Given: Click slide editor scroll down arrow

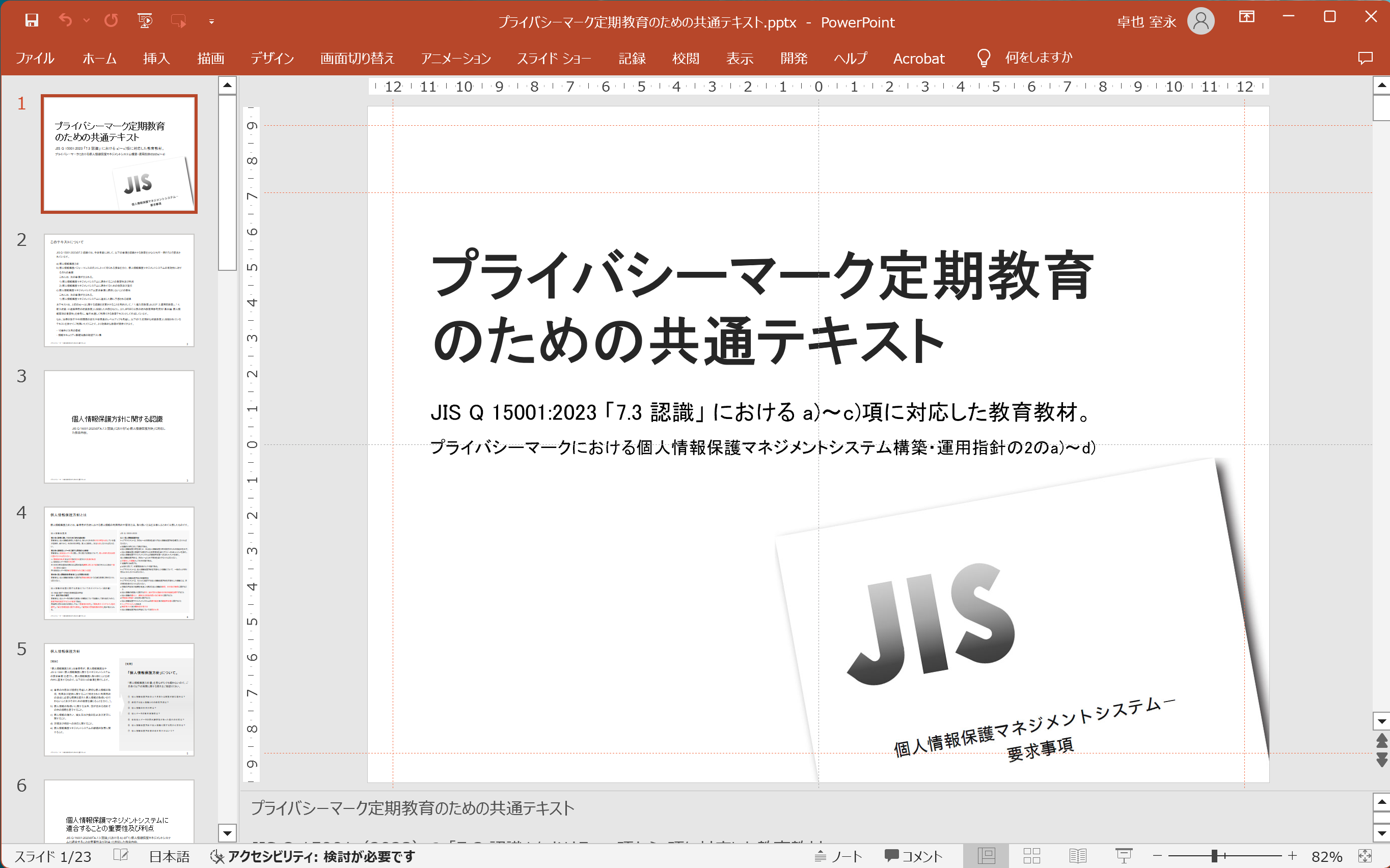Looking at the screenshot, I should point(1381,721).
